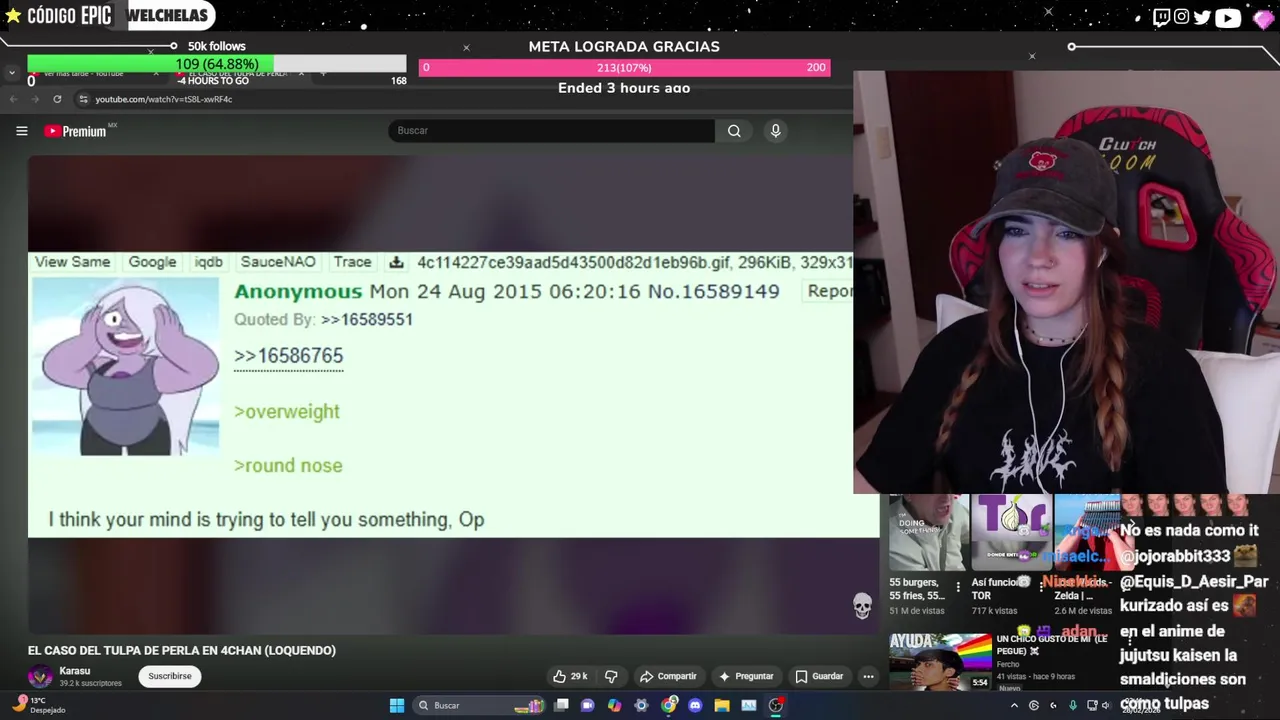Click the 'View Same' link in video

click(72, 262)
